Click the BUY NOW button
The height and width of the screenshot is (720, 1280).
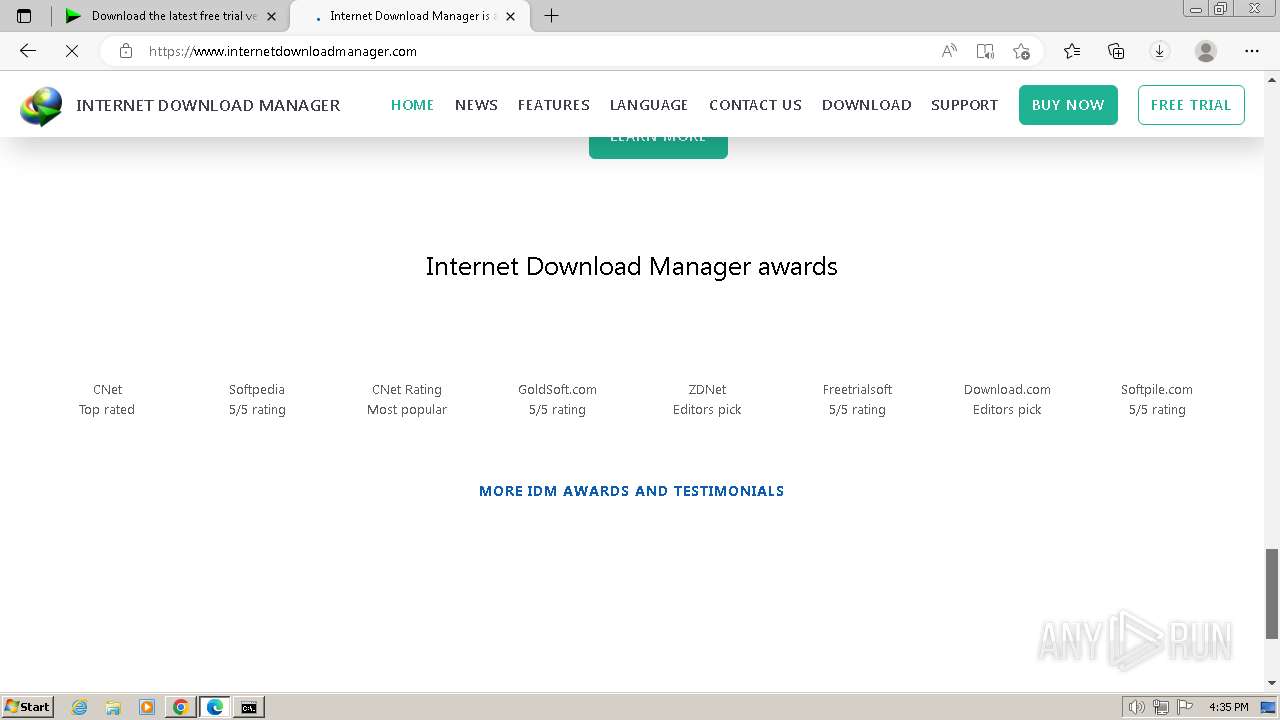pos(1068,105)
